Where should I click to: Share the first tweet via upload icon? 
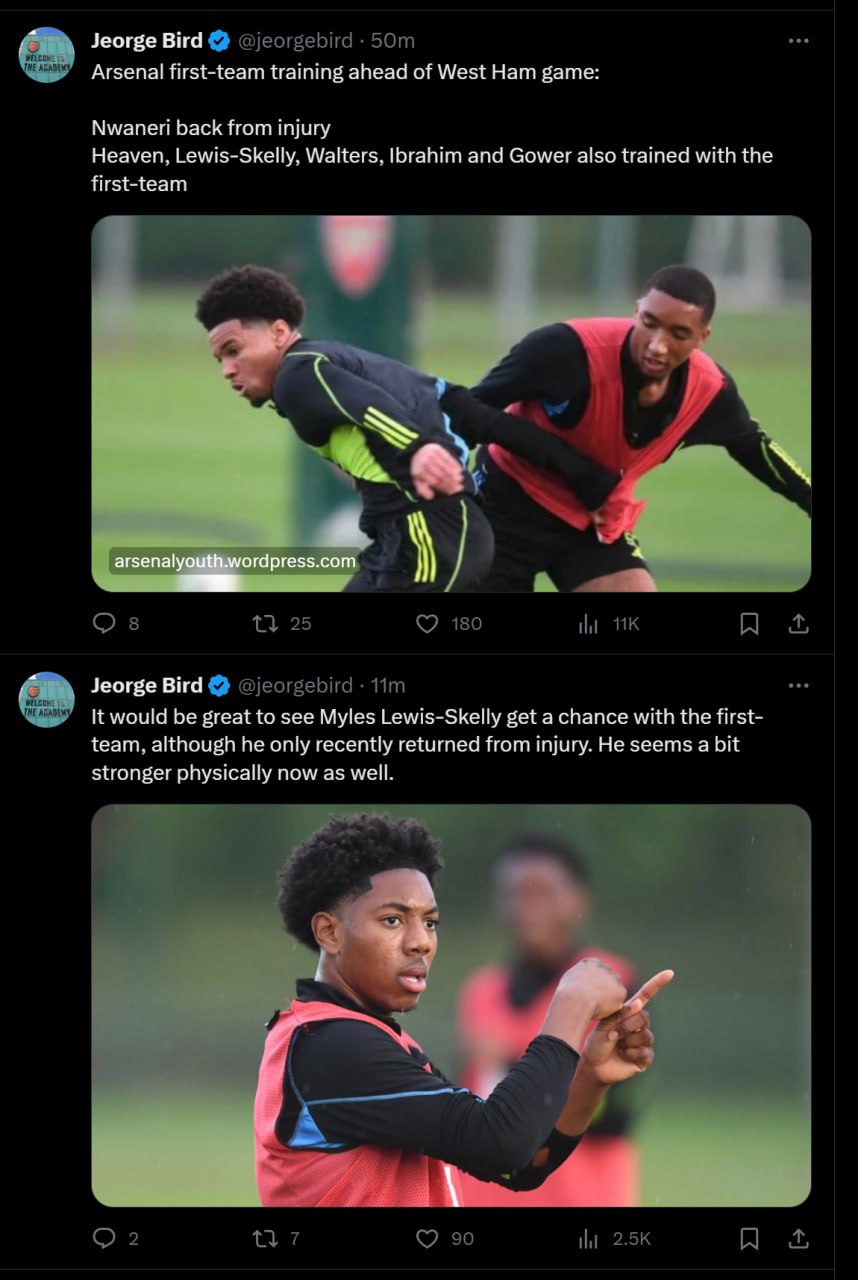(x=798, y=623)
